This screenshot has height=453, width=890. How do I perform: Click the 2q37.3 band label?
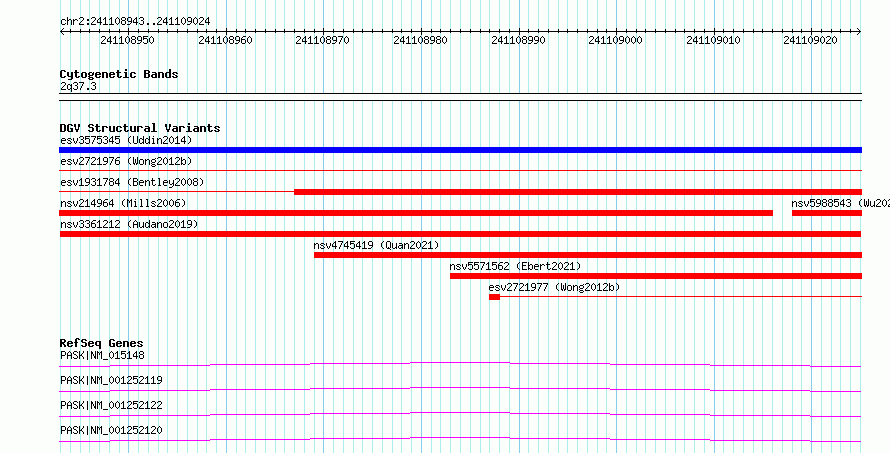tap(78, 86)
